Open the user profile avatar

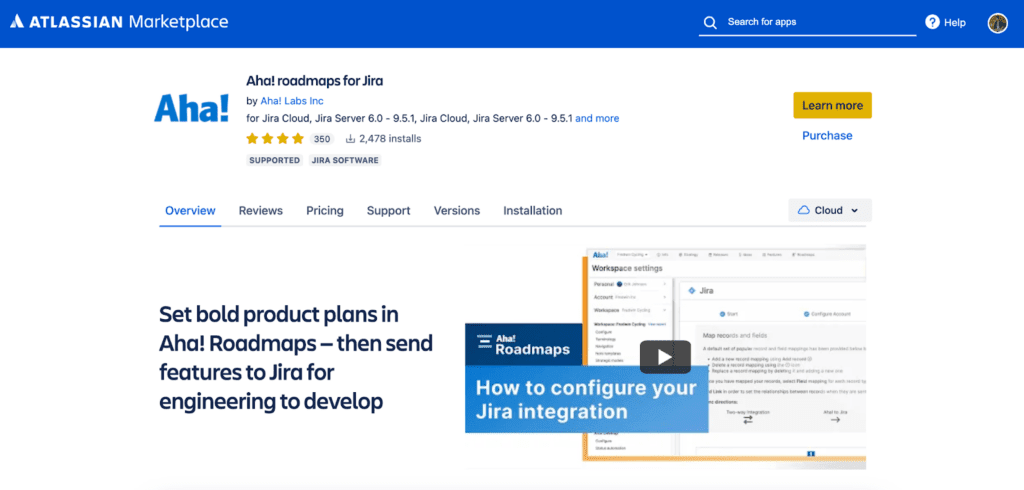(x=997, y=23)
